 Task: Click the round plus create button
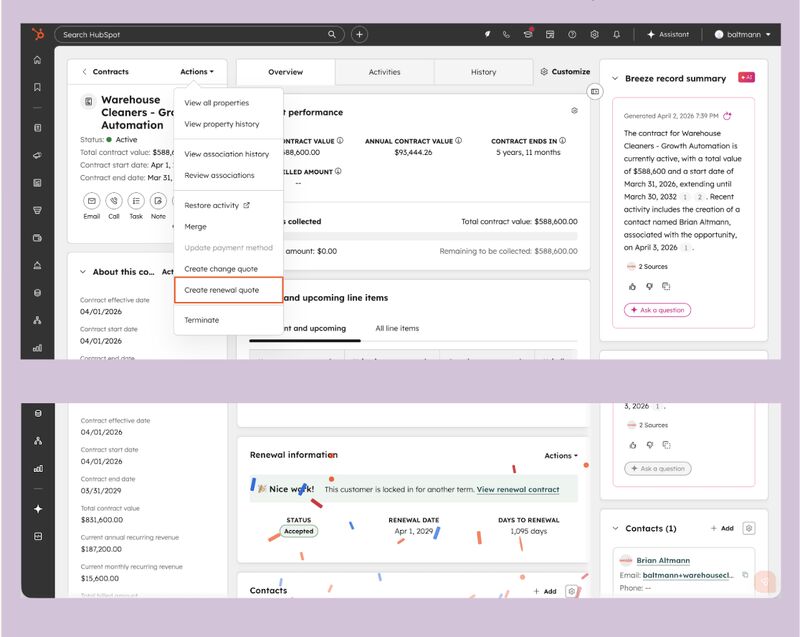tap(359, 34)
